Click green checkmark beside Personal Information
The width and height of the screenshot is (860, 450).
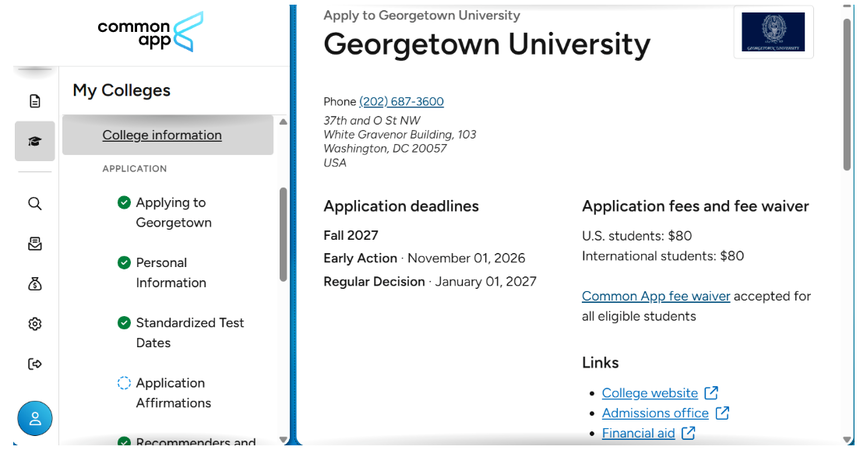click(x=124, y=262)
